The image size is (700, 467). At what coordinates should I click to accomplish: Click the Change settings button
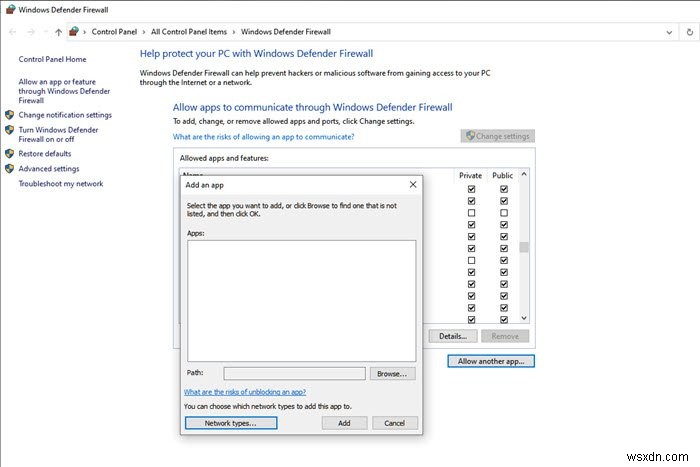tap(497, 136)
